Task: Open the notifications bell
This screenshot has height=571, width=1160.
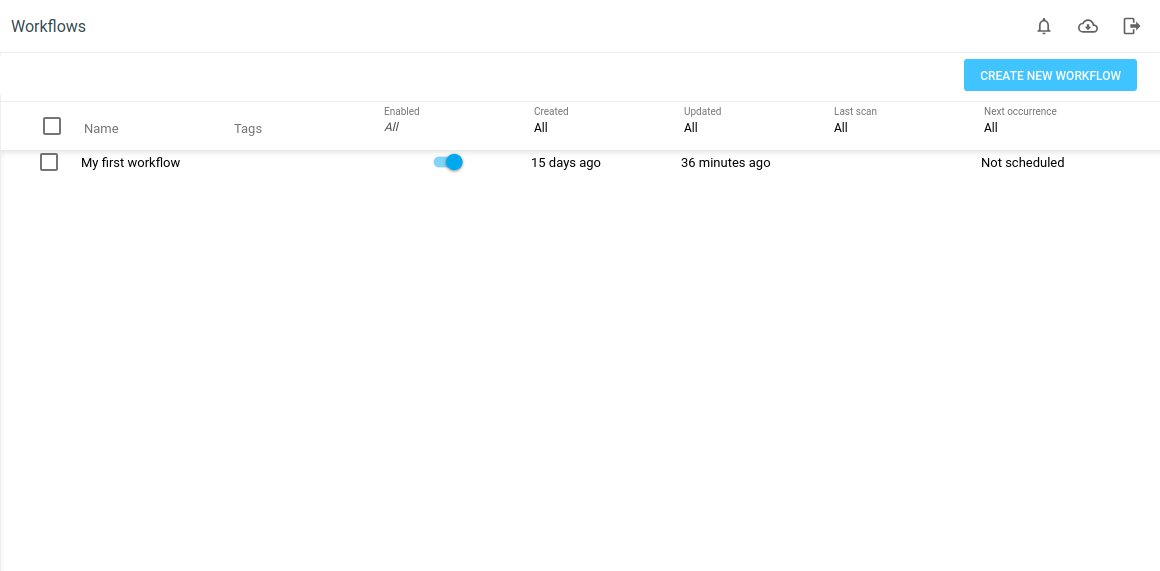Action: pos(1044,26)
